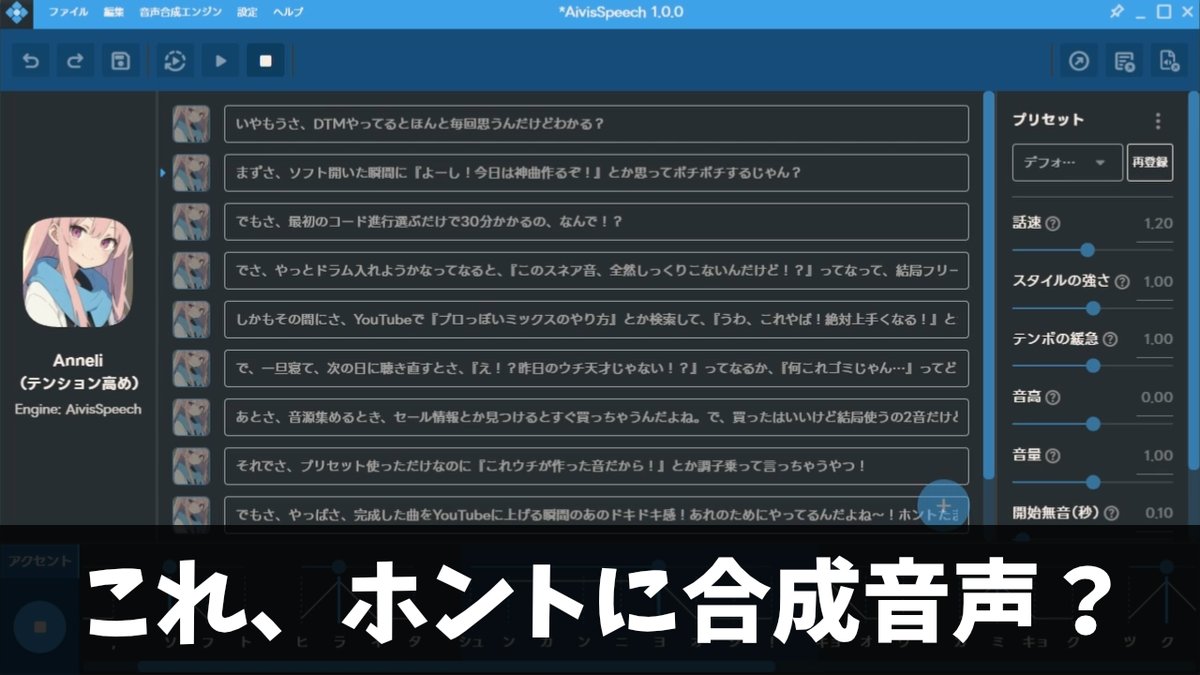This screenshot has height=675, width=1200.
Task: Open the ヘルプ menu
Action: (x=288, y=13)
